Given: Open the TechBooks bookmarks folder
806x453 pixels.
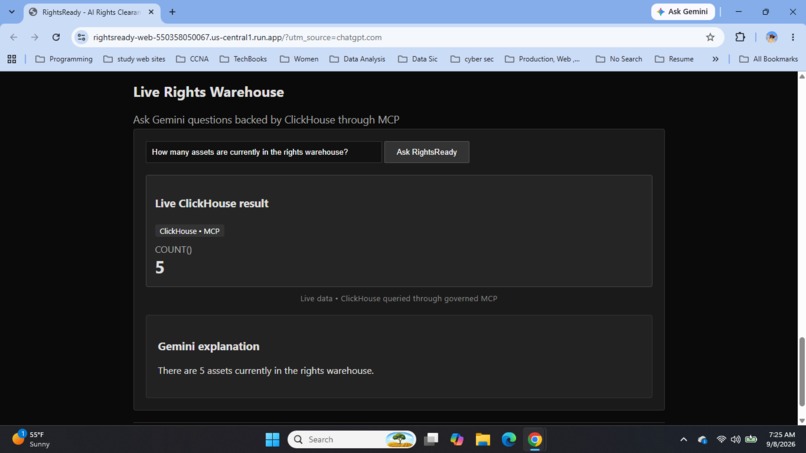Looking at the screenshot, I should coord(243,59).
